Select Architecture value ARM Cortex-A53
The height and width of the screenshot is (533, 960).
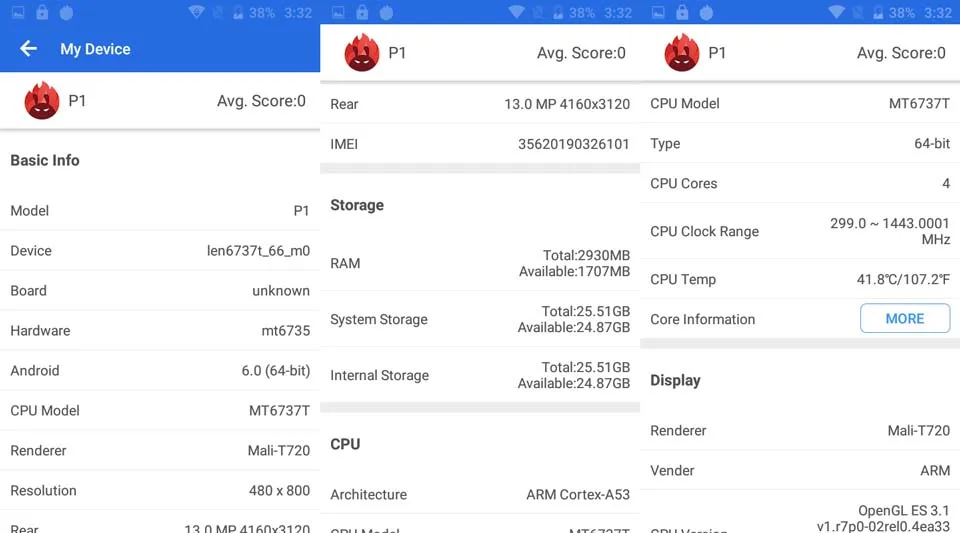tap(578, 494)
